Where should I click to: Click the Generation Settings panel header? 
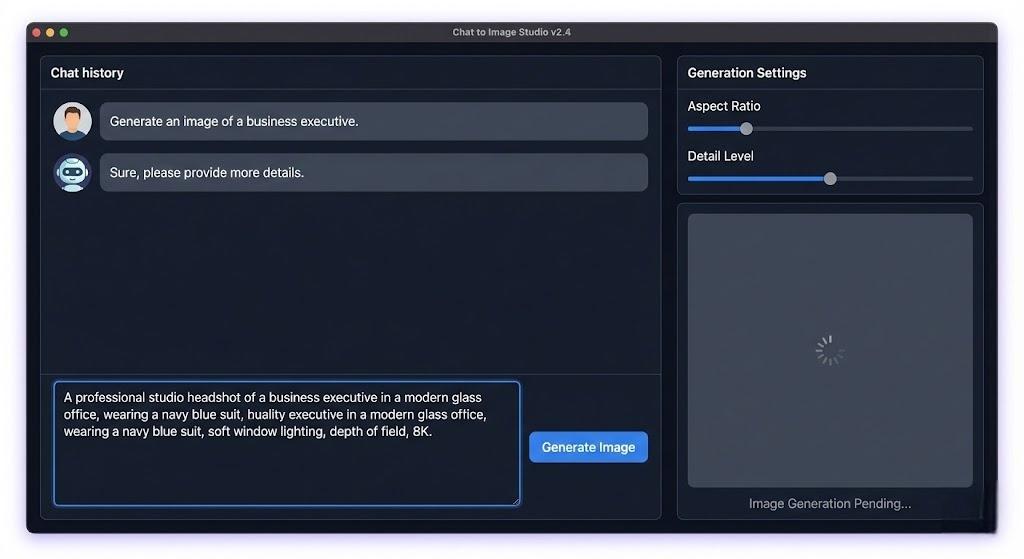tap(746, 73)
